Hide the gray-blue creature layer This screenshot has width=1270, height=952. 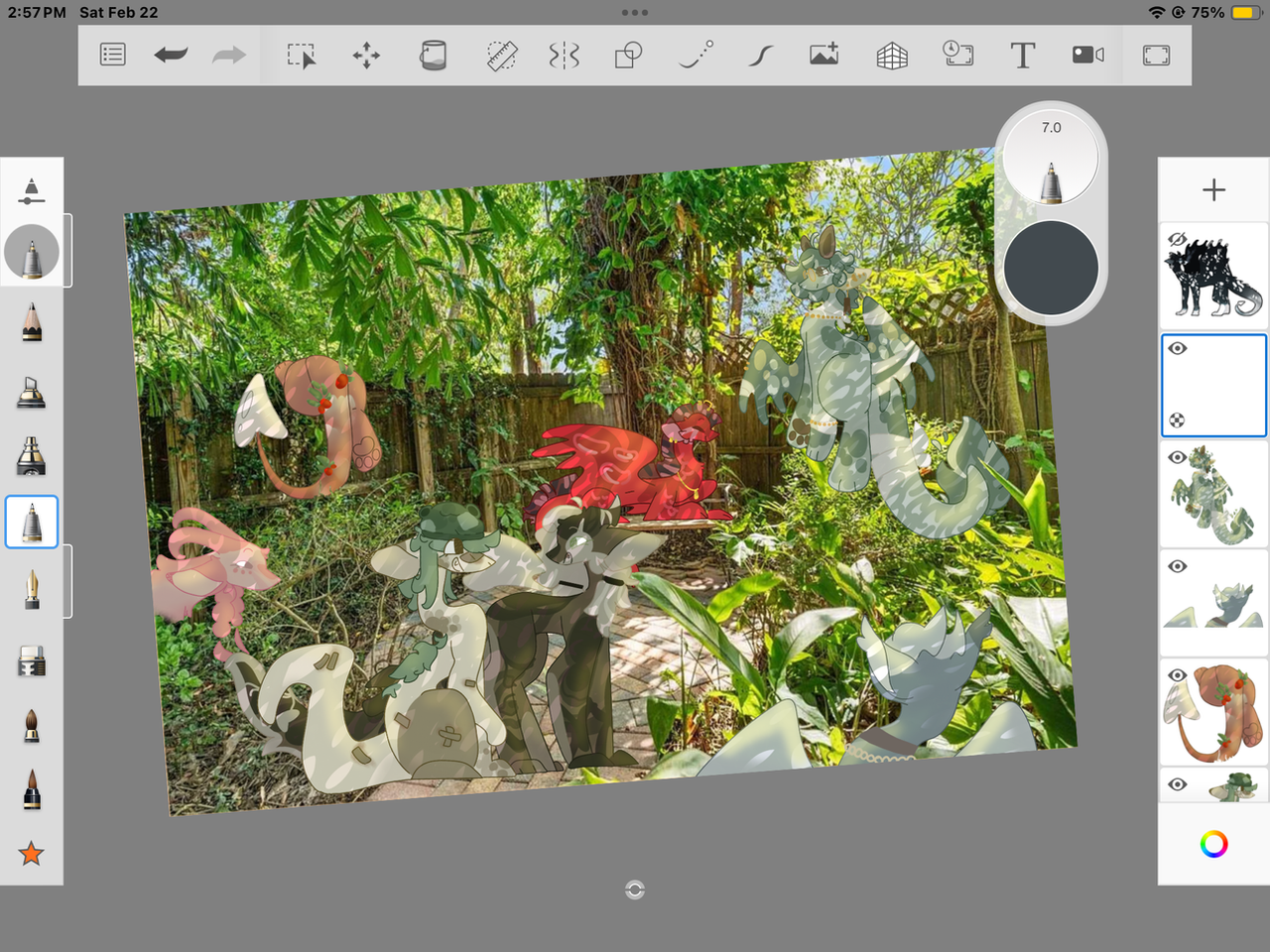point(1178,566)
